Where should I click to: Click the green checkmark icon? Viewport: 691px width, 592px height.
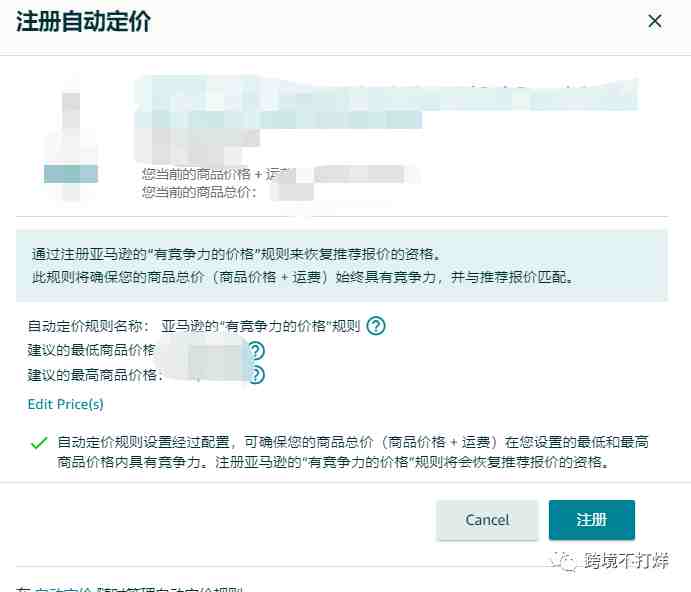(x=39, y=443)
